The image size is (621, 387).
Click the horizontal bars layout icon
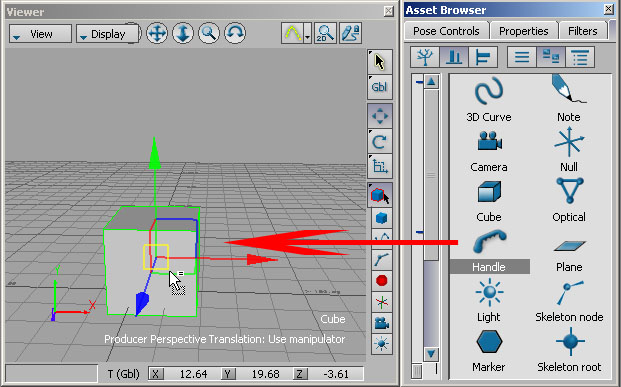(x=483, y=57)
